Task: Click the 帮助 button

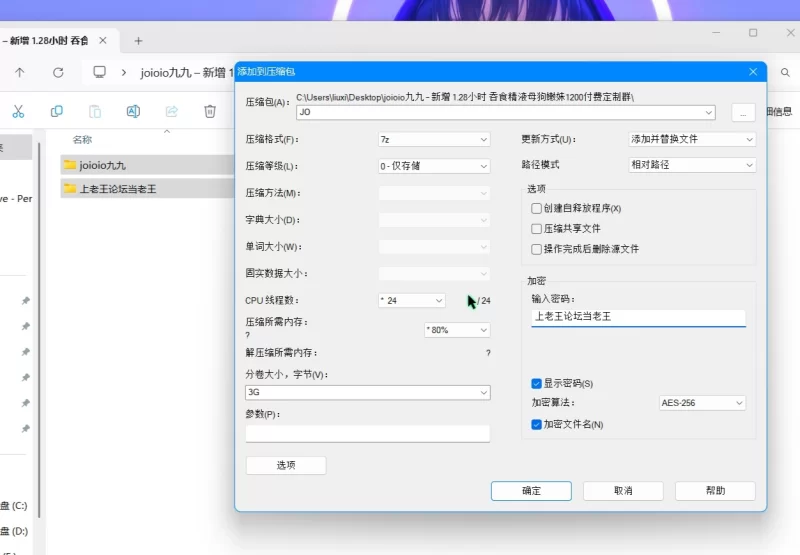Action: [715, 491]
